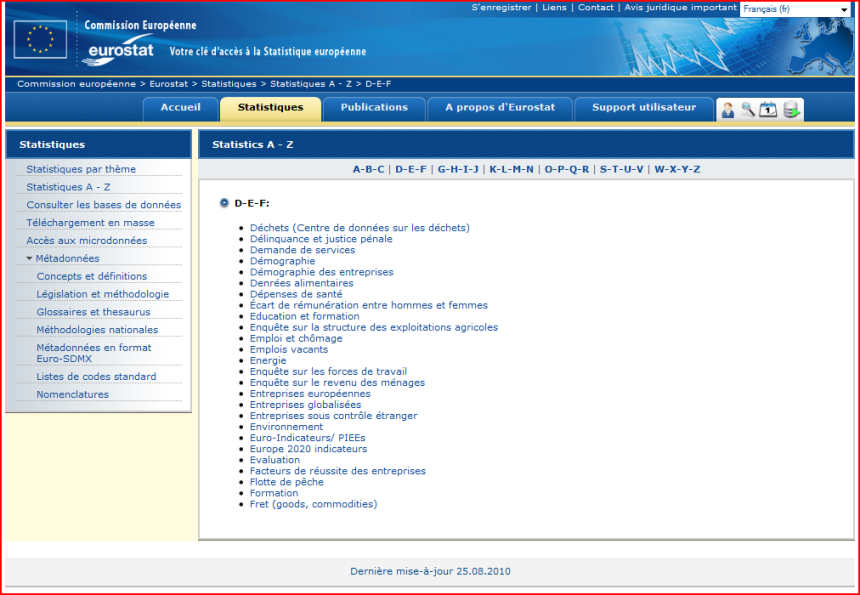Click Europe 2020 indicateurs link
Screen dimensions: 860x595
click(x=309, y=449)
